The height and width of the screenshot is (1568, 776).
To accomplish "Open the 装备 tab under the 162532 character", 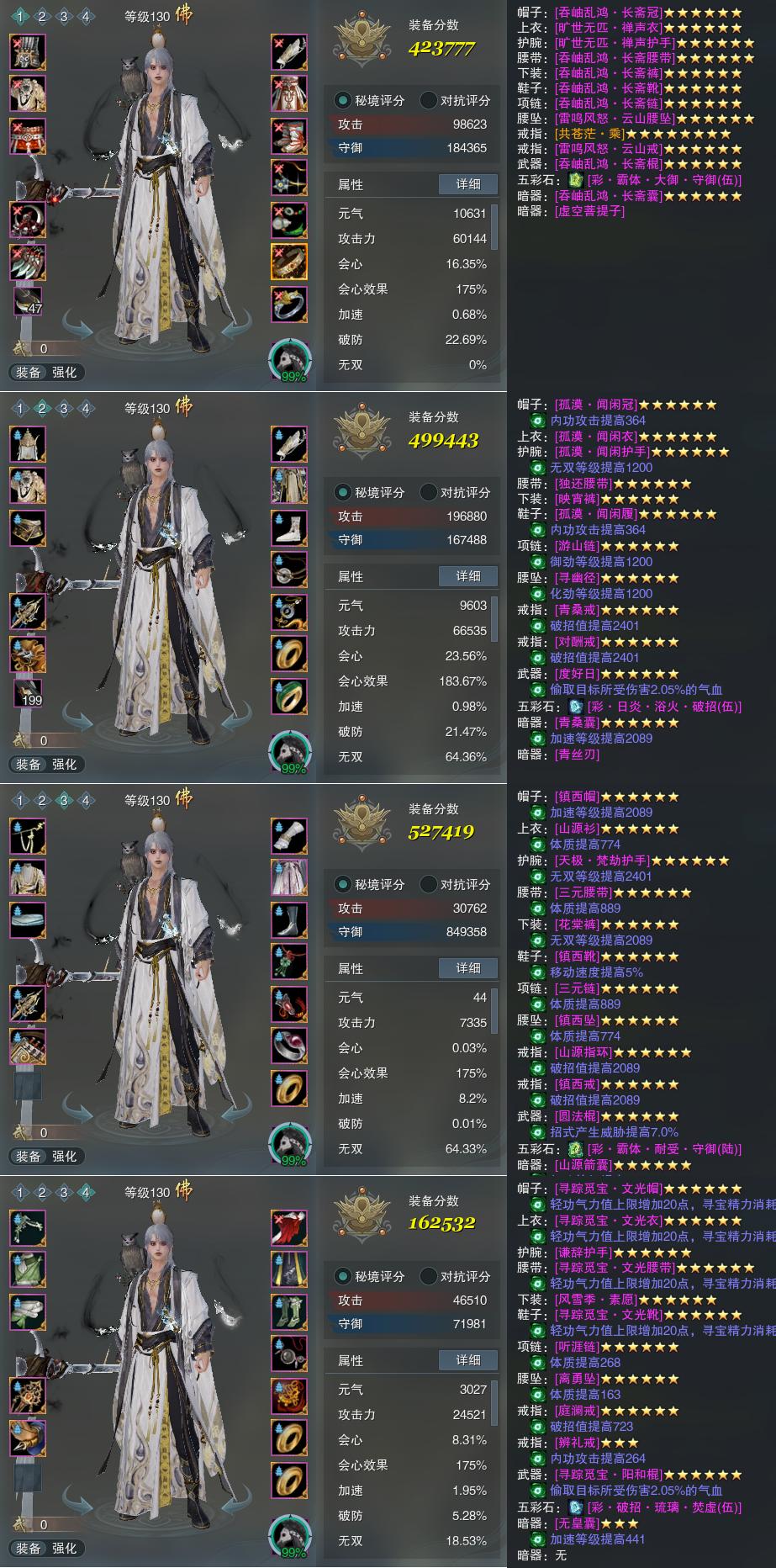I will 29,1548.
